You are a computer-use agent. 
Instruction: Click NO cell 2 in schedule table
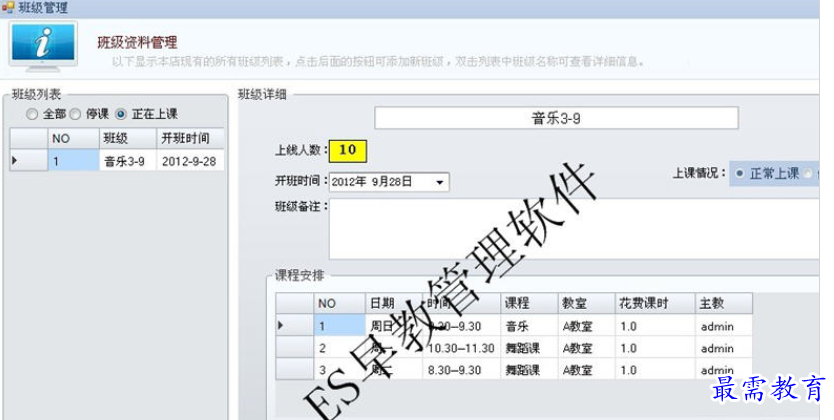tap(339, 348)
